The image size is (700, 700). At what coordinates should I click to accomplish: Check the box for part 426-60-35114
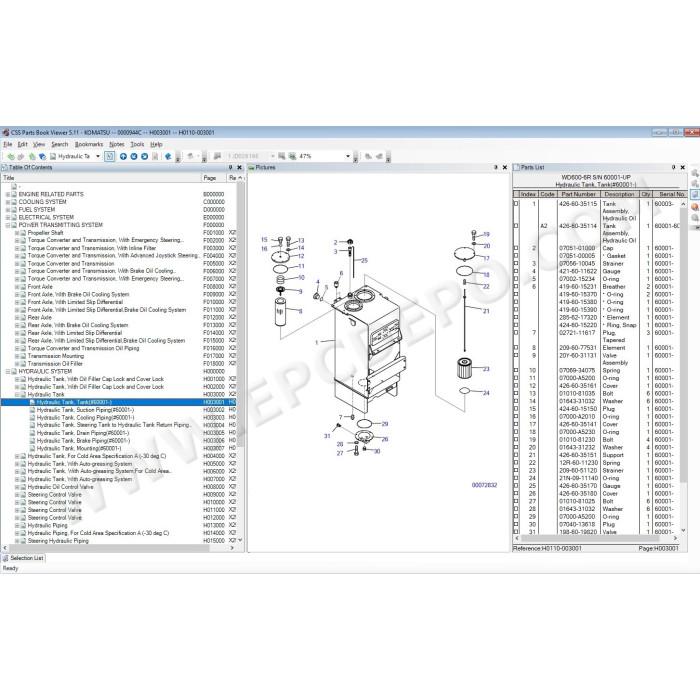click(x=516, y=226)
